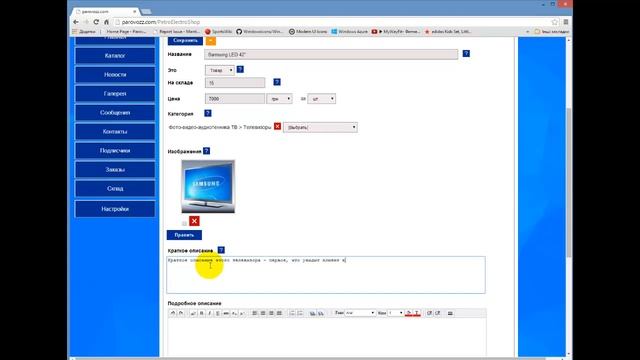Click the На складе stock quantity field
This screenshot has width=640, height=360.
pos(235,83)
